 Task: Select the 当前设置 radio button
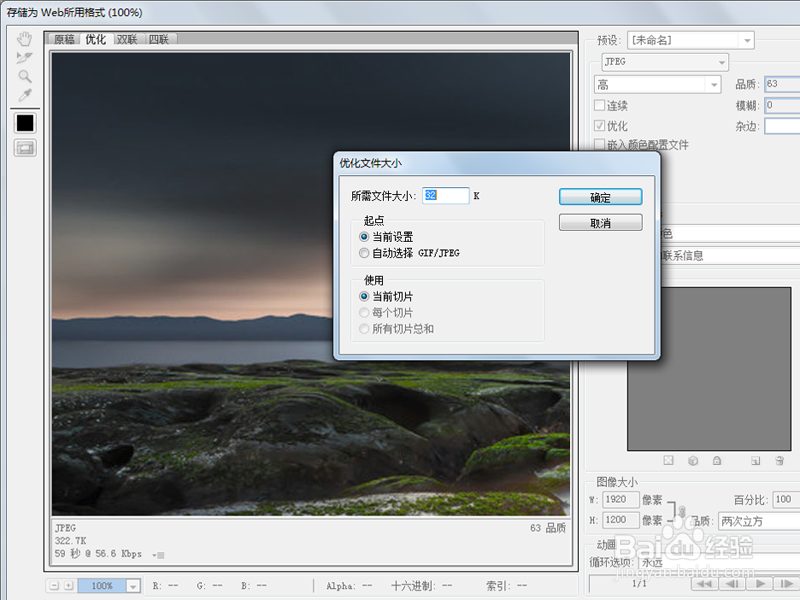(364, 237)
